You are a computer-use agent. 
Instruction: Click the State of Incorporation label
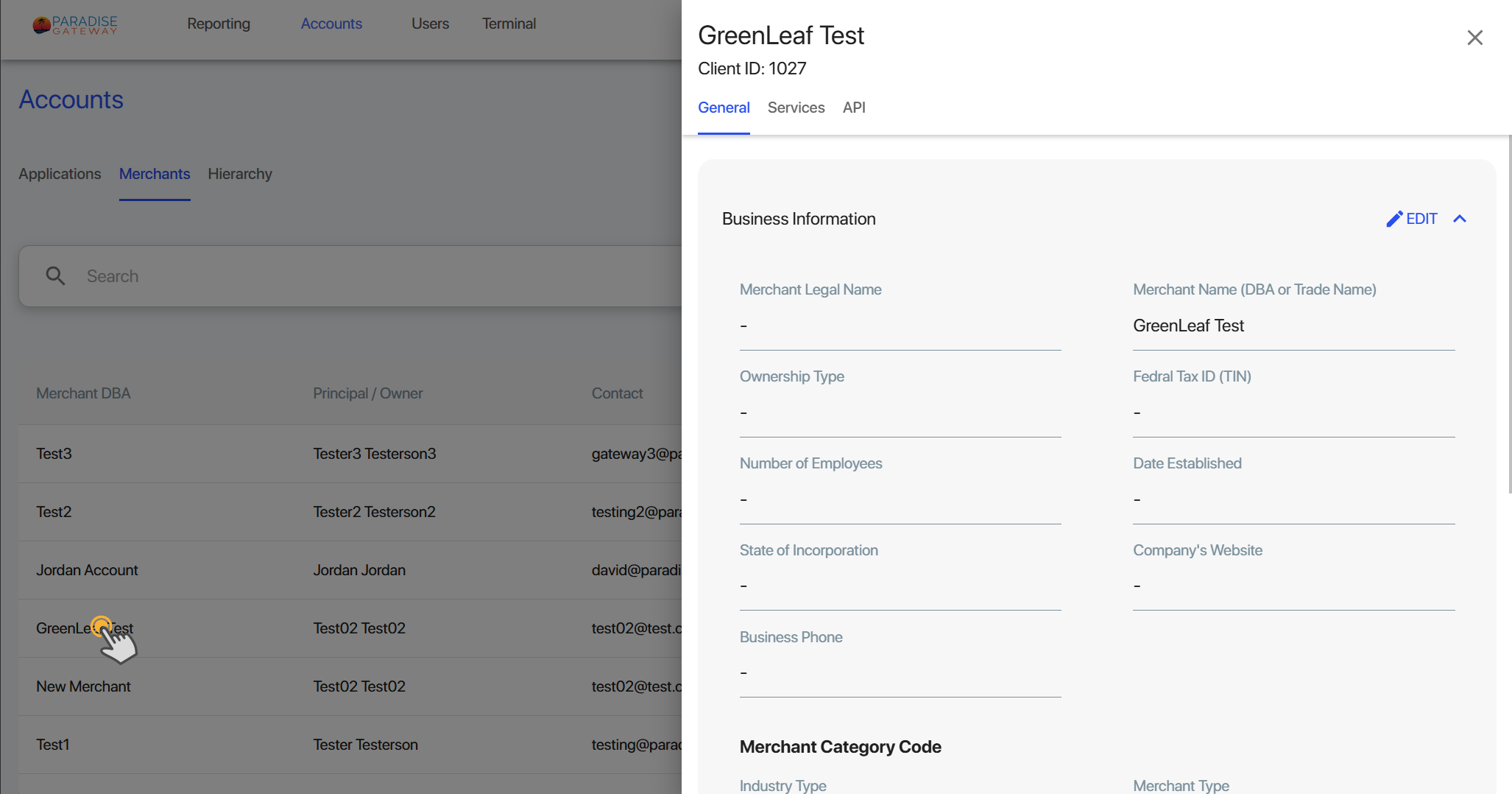click(808, 550)
